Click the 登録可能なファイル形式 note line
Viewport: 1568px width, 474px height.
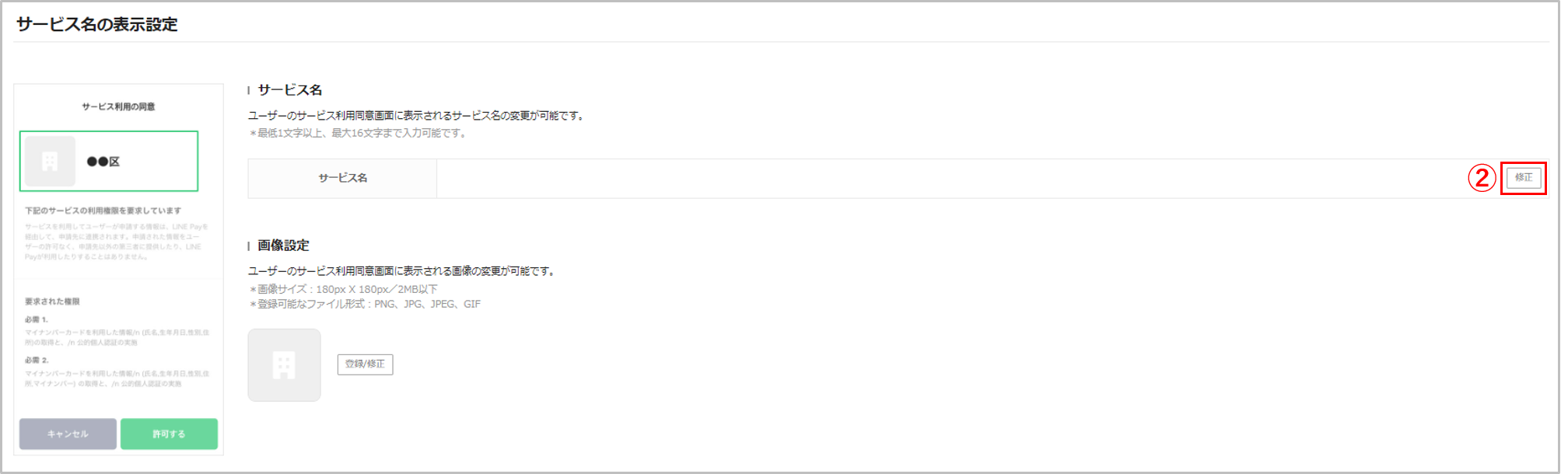coord(366,305)
